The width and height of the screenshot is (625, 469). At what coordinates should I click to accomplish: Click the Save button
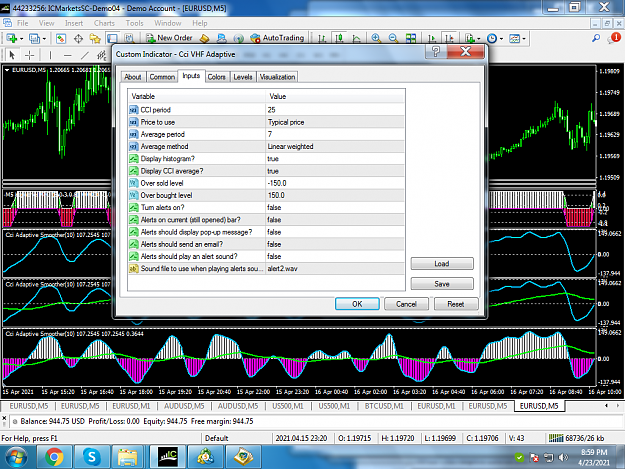pos(442,284)
